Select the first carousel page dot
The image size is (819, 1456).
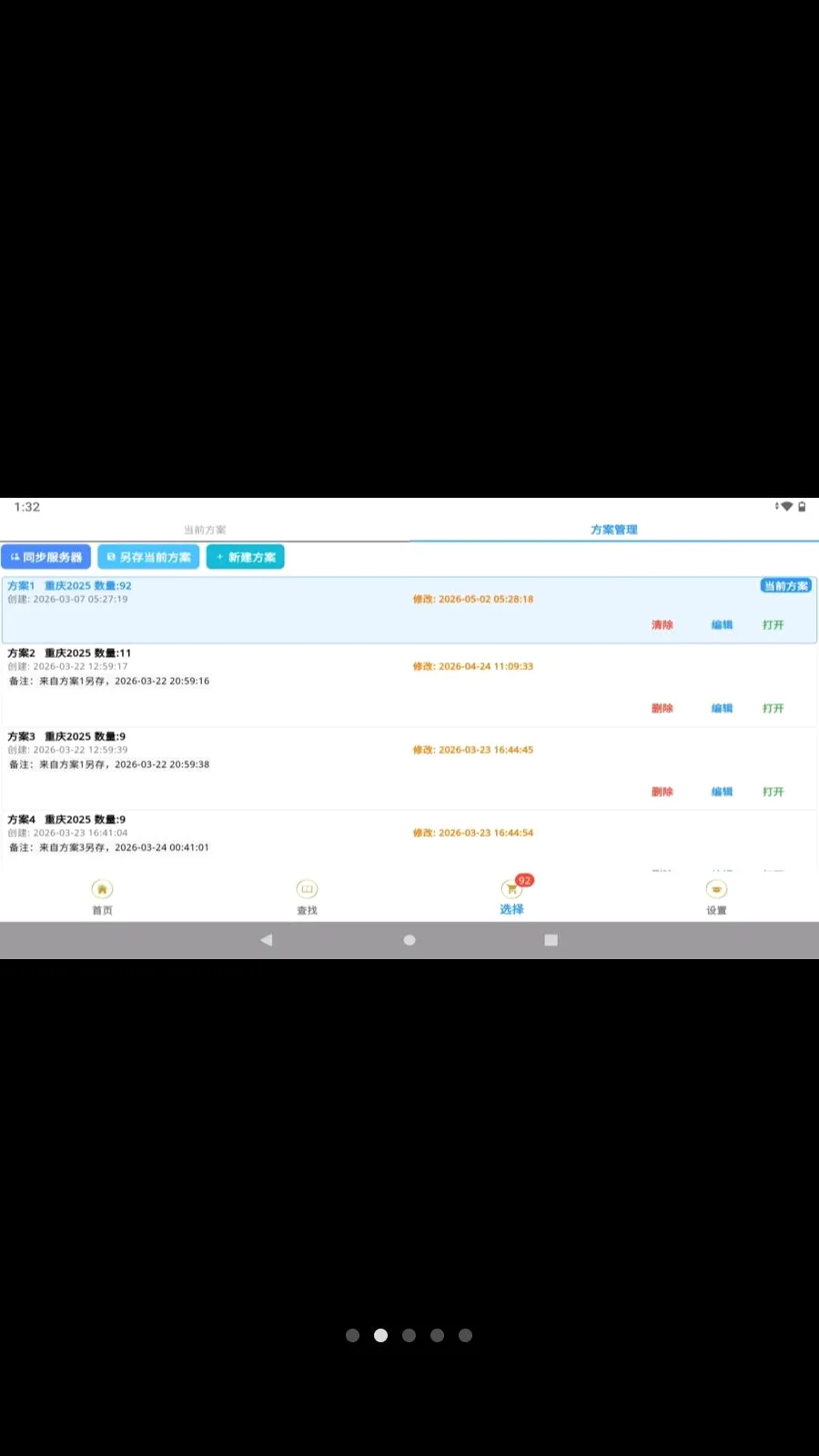353,1335
